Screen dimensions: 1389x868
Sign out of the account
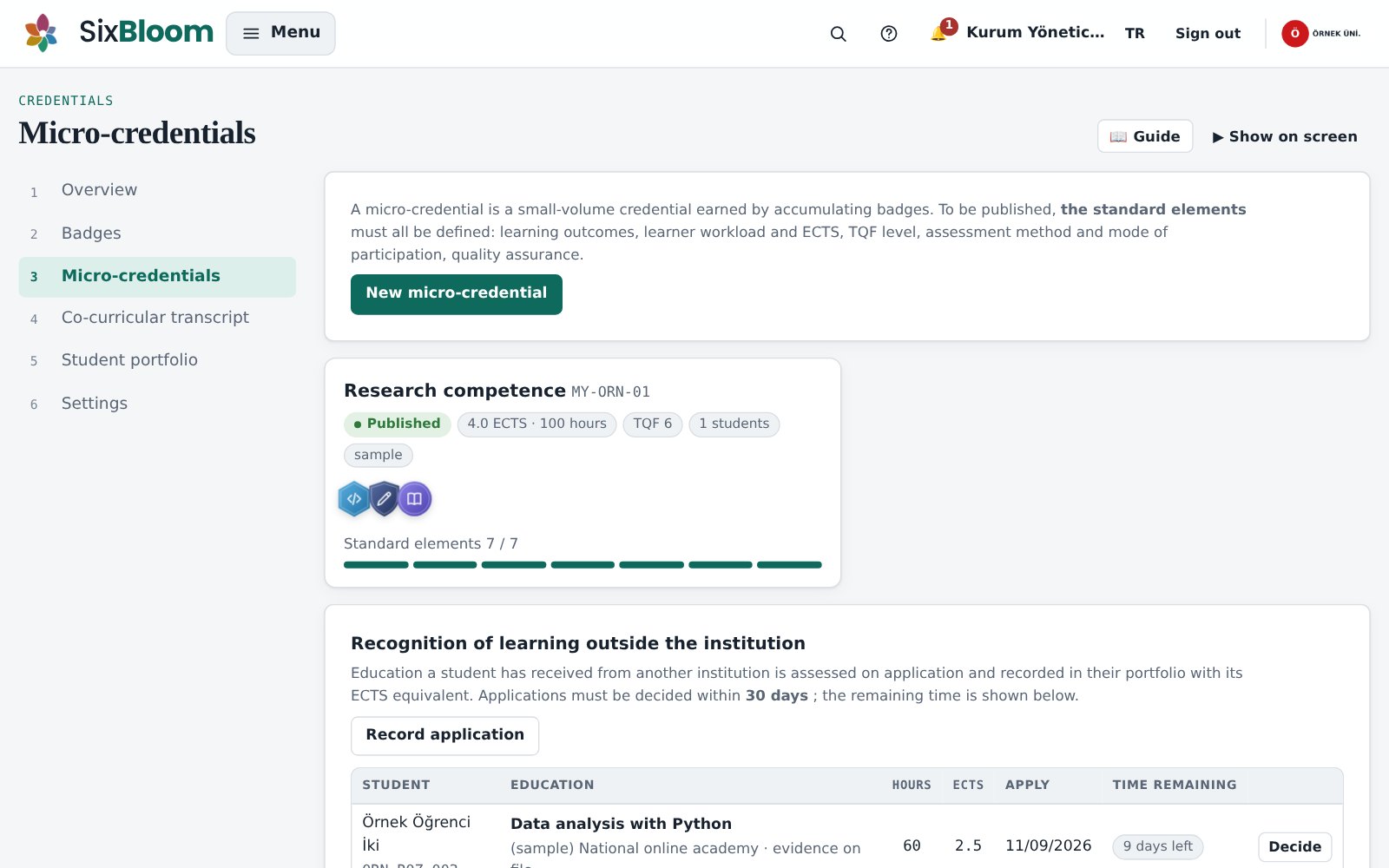(x=1208, y=33)
